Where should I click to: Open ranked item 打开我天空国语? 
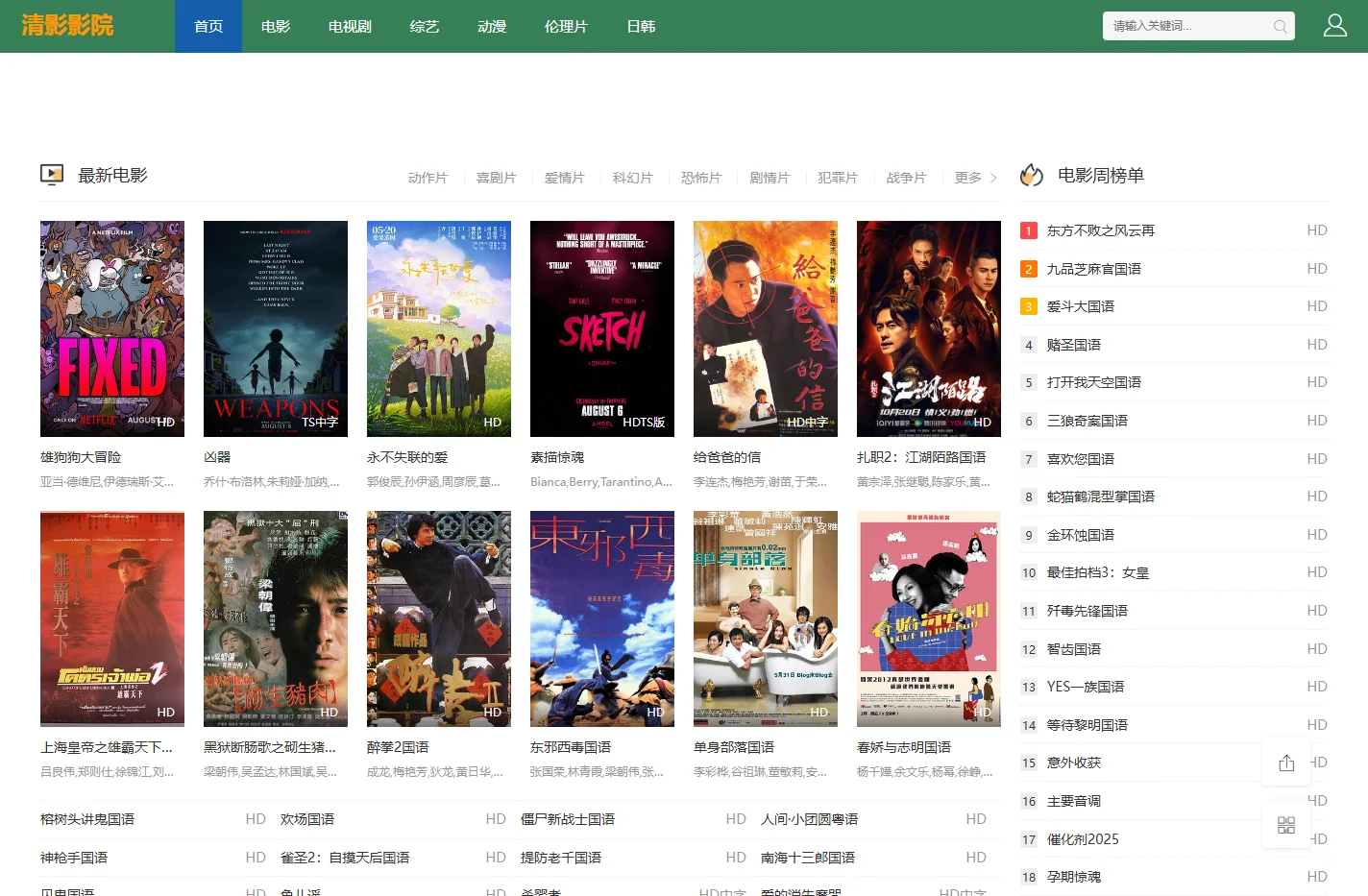coord(1094,382)
